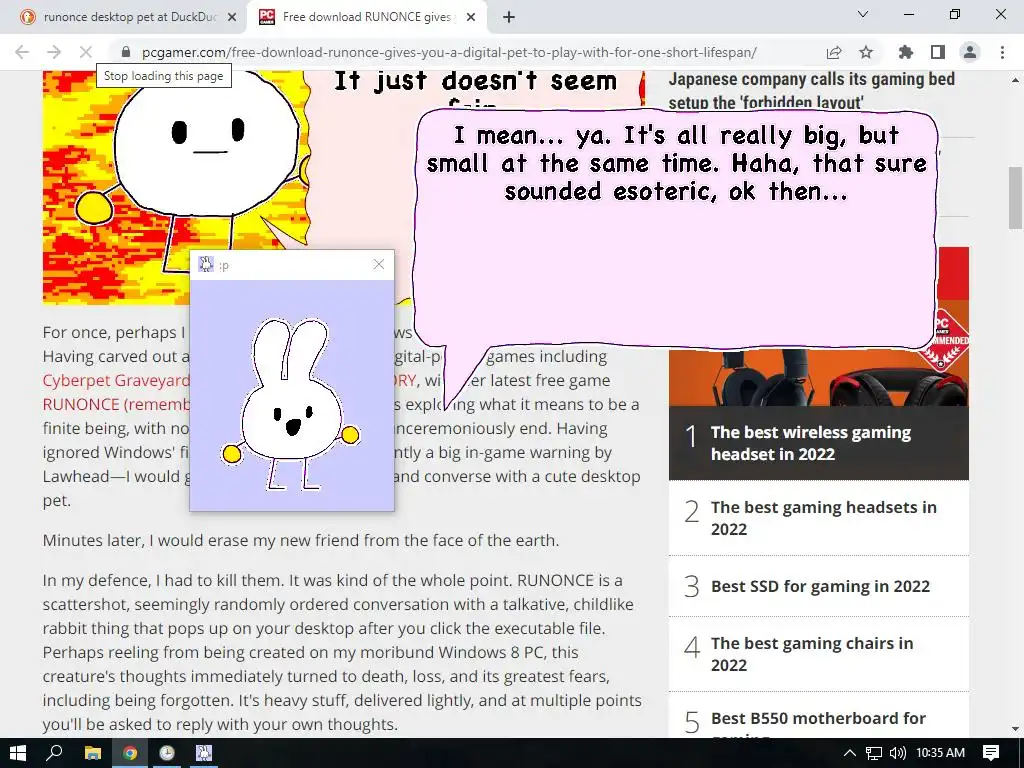Click the scrollbar up arrow
1024x768 pixels.
[x=1015, y=80]
